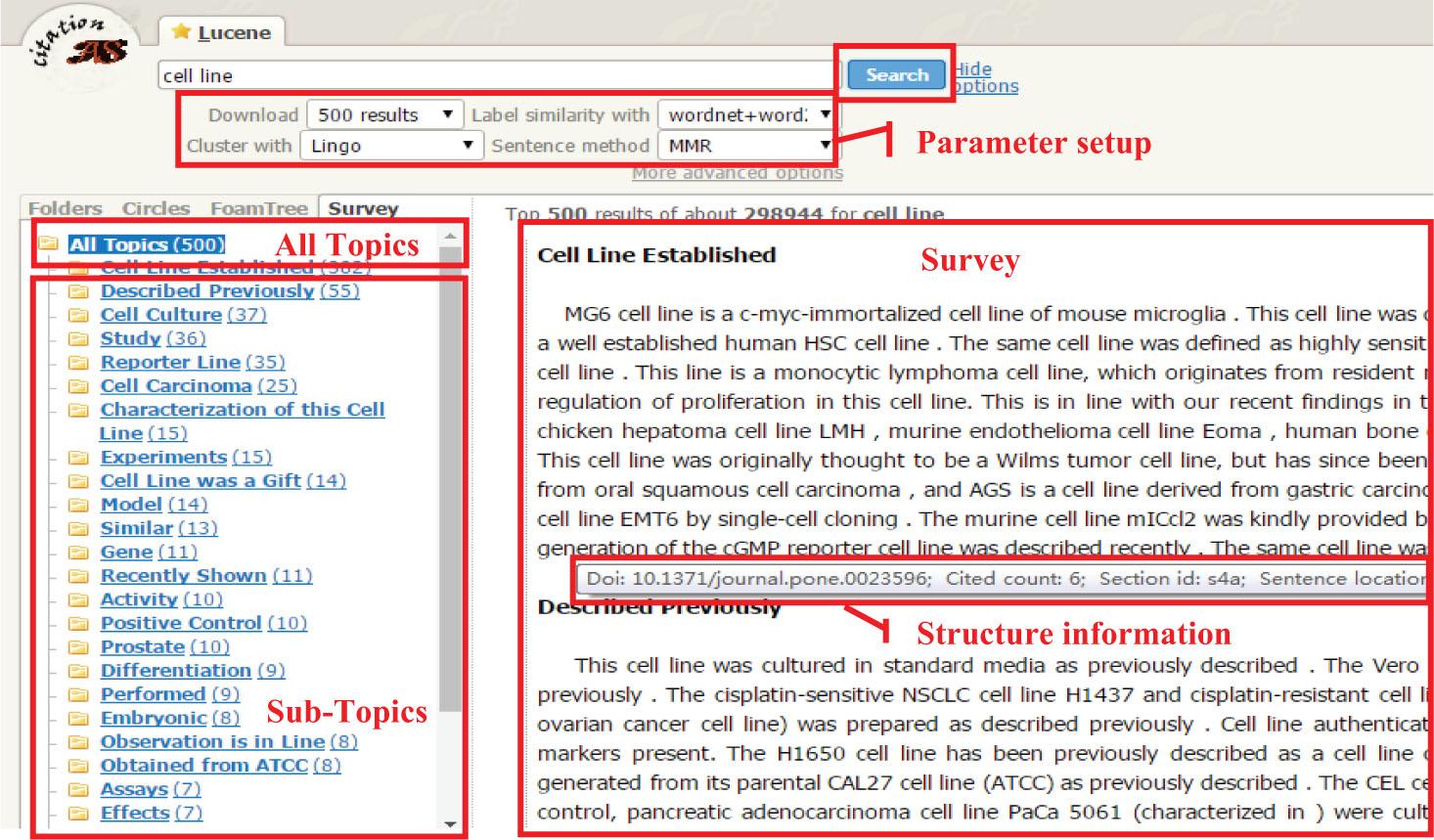Switch to the Circles tab
Image resolution: width=1434 pixels, height=840 pixels.
(156, 208)
